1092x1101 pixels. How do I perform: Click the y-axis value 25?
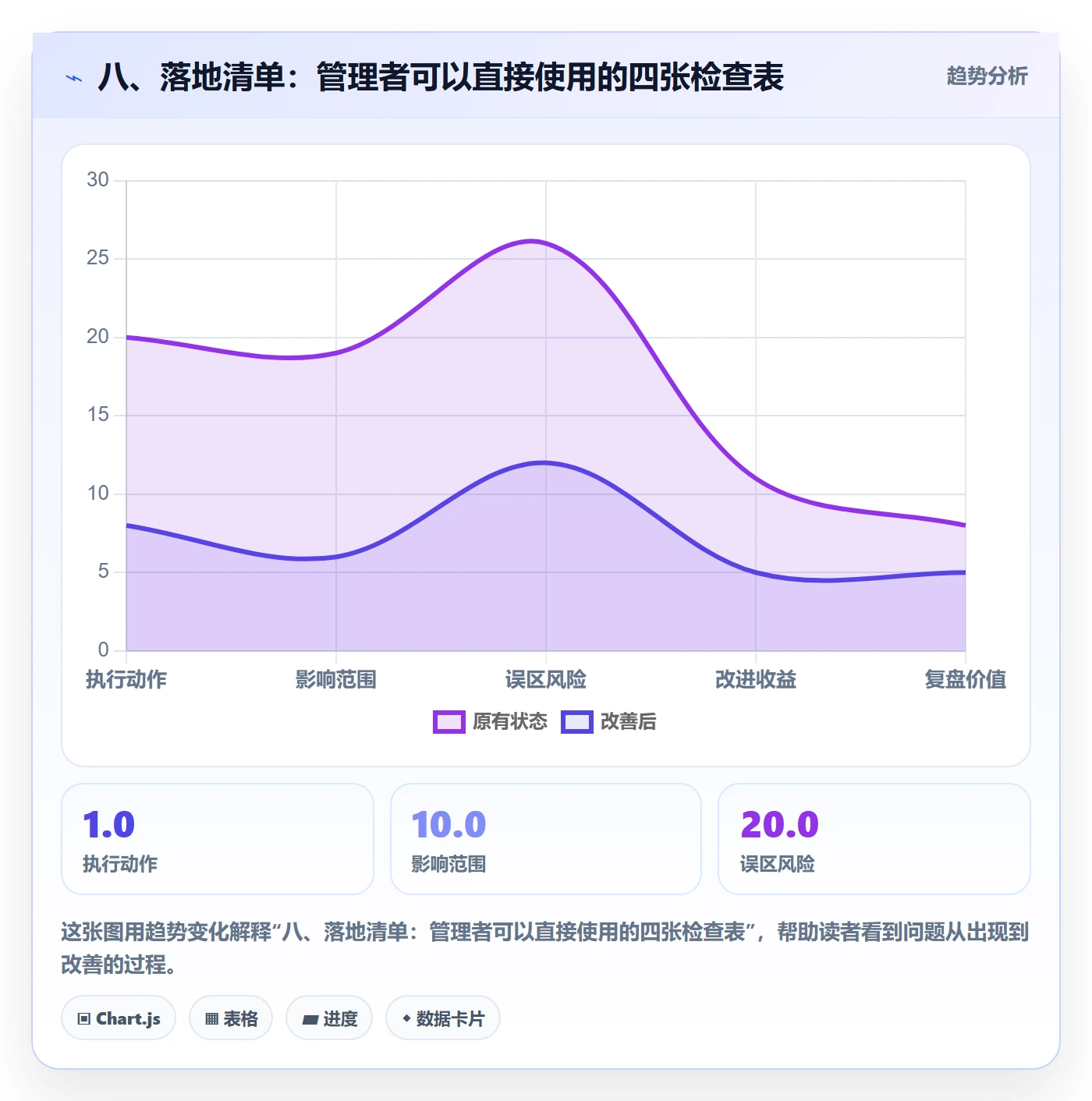(x=97, y=258)
